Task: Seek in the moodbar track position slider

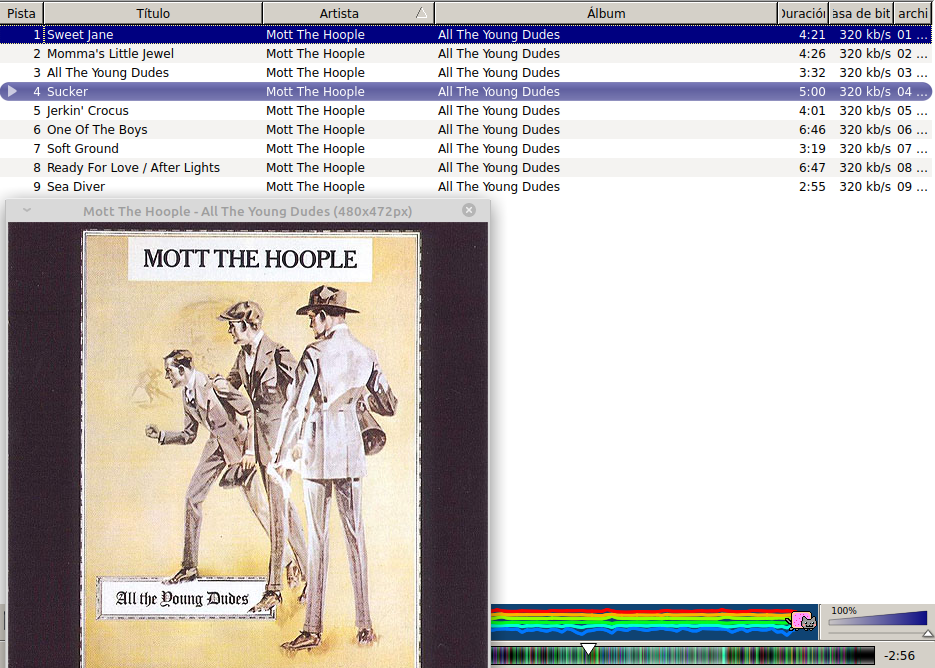Action: coord(682,655)
